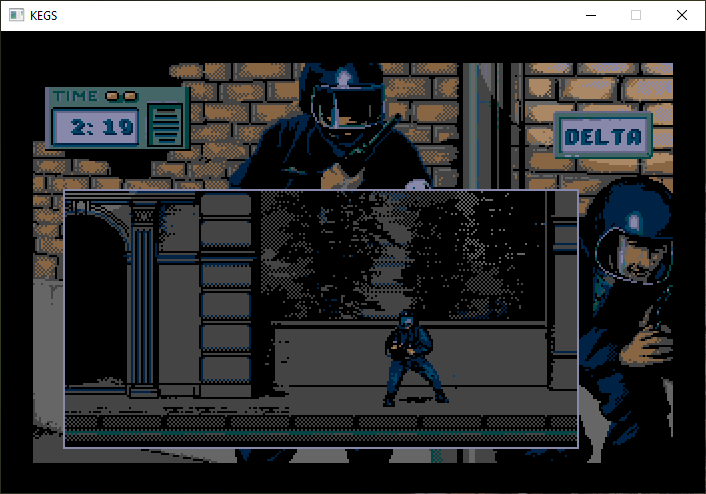Minimize the KEGS emulator window
This screenshot has width=706, height=494.
pos(591,15)
